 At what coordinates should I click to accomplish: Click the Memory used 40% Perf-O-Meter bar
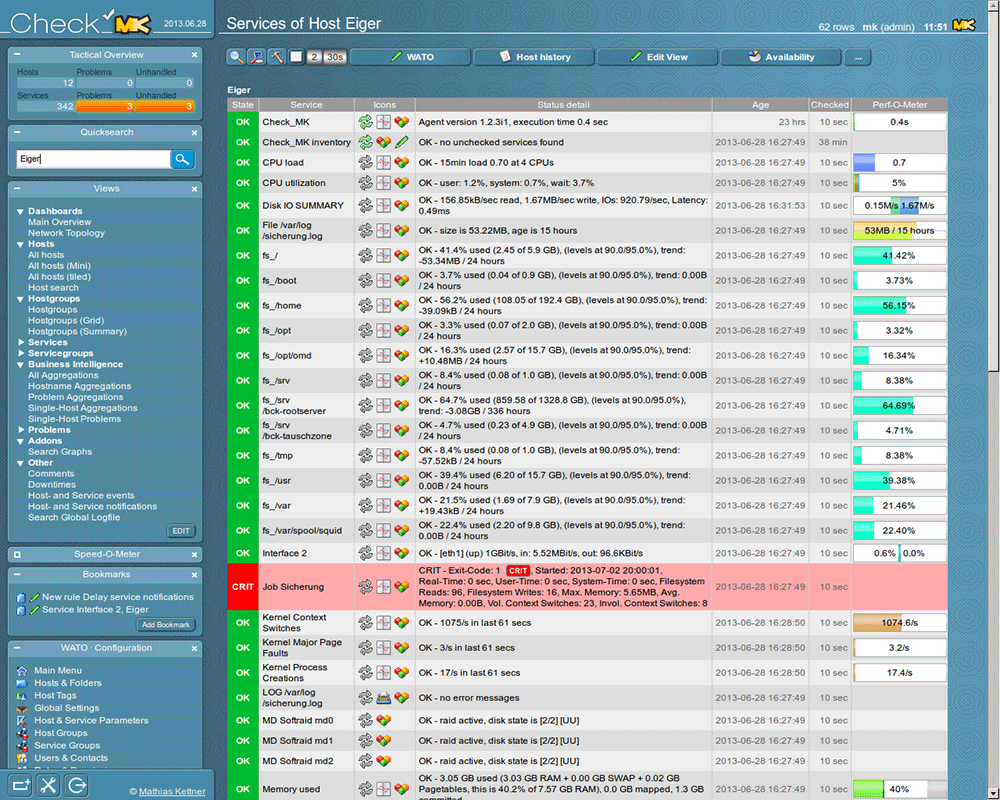[899, 789]
